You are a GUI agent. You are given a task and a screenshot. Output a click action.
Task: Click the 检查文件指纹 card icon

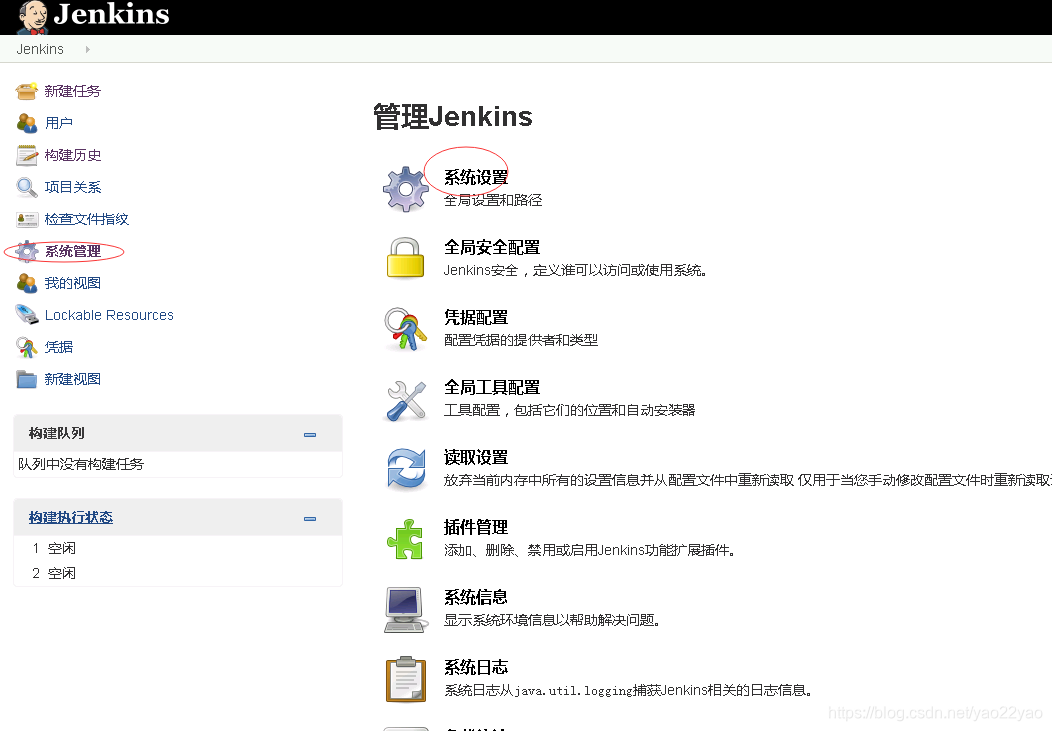(27, 219)
